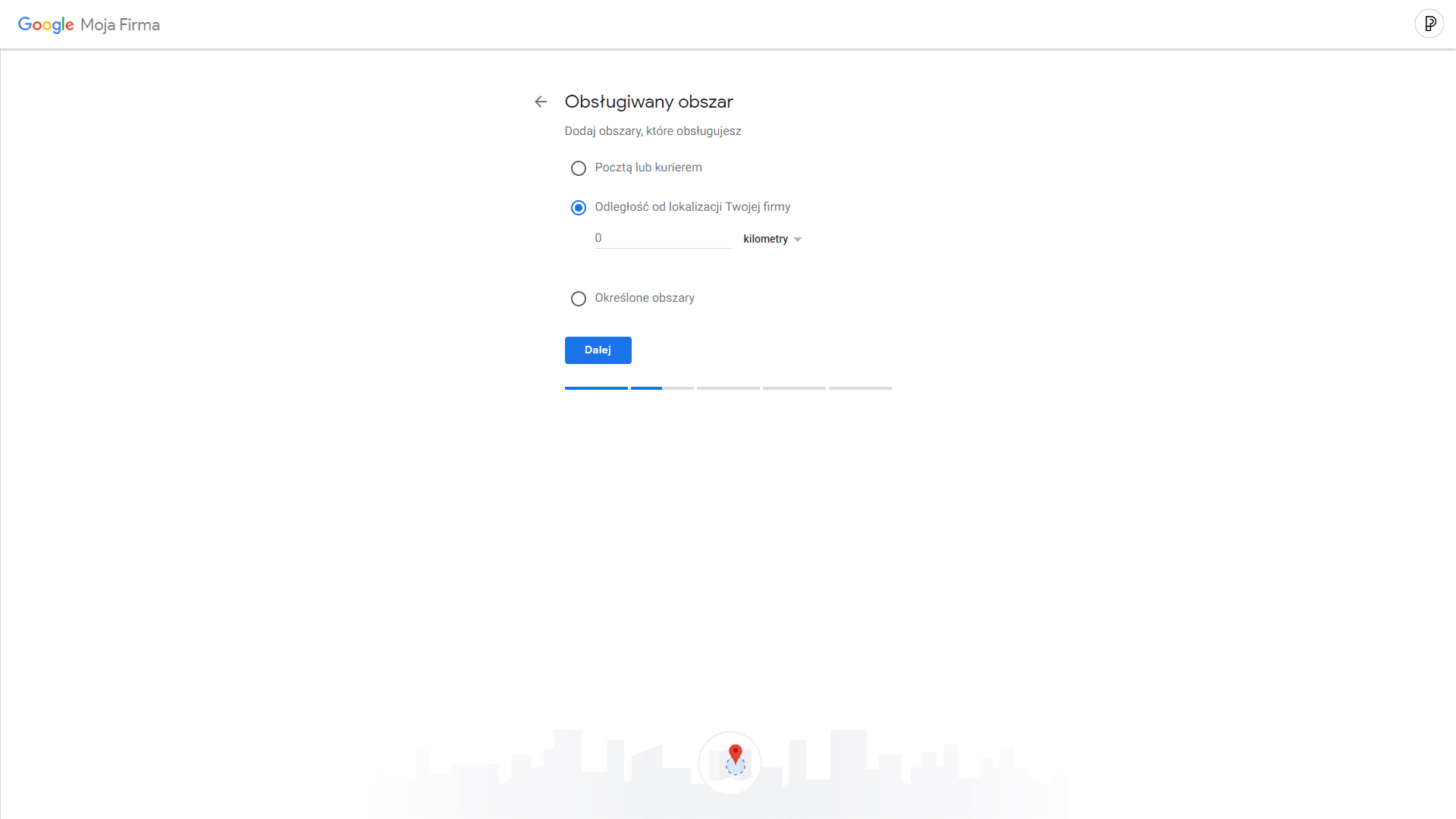Click the dropdown arrow beside kilometry
The height and width of the screenshot is (819, 1456).
click(797, 240)
